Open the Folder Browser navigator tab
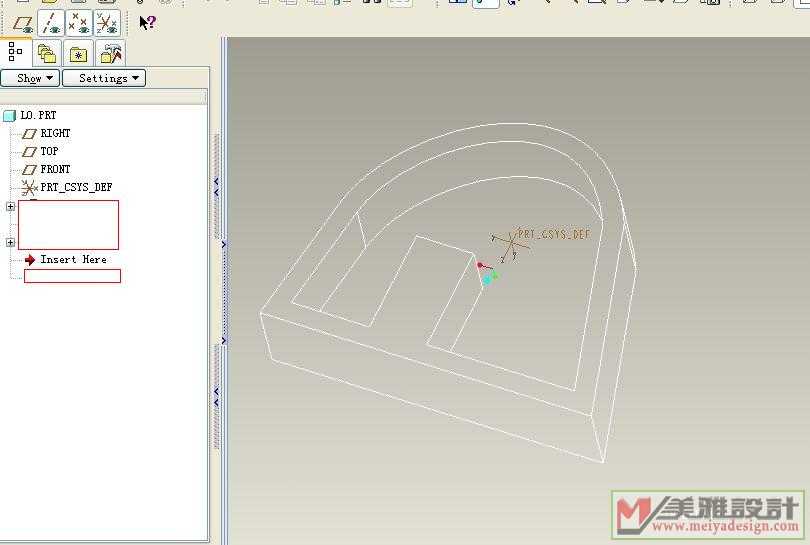 [46, 54]
